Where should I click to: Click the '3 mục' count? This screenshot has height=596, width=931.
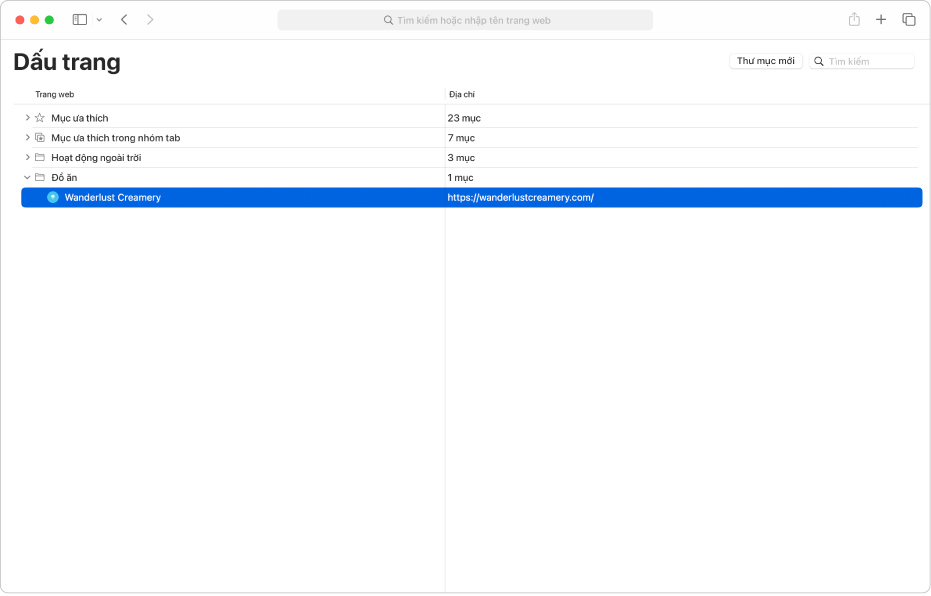tap(461, 158)
